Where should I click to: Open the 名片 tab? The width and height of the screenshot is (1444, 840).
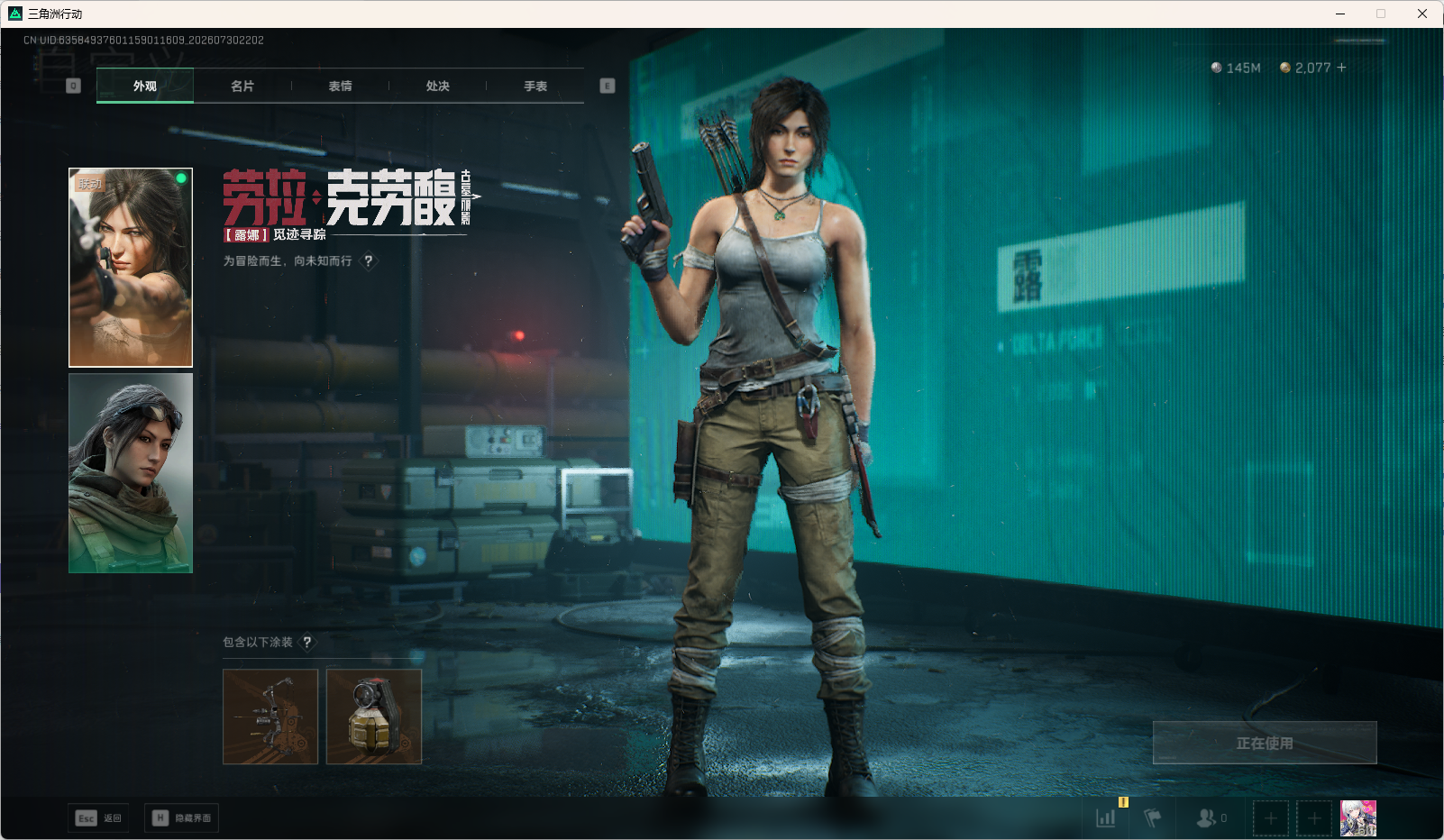click(242, 86)
